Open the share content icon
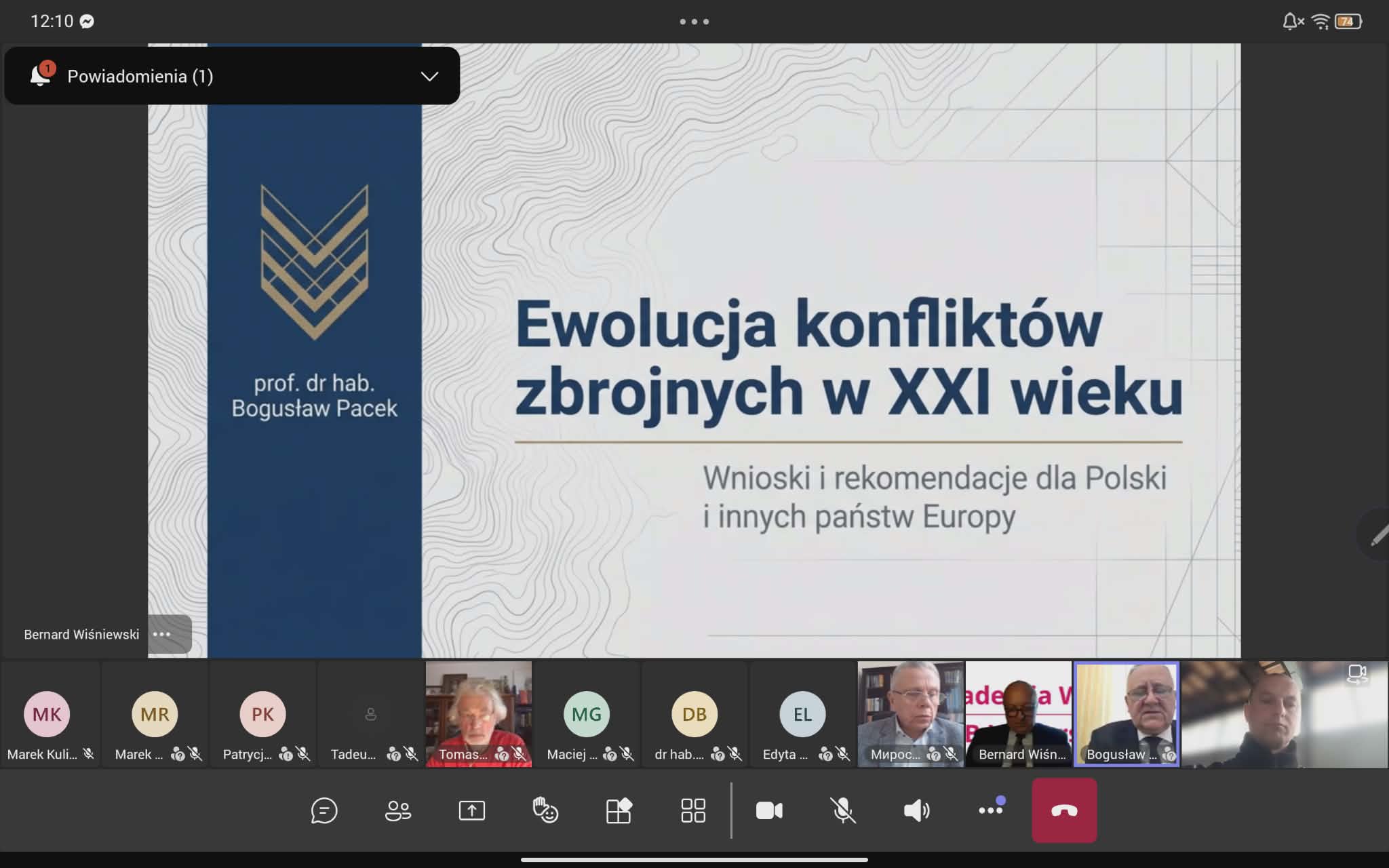This screenshot has height=868, width=1389. (x=471, y=810)
